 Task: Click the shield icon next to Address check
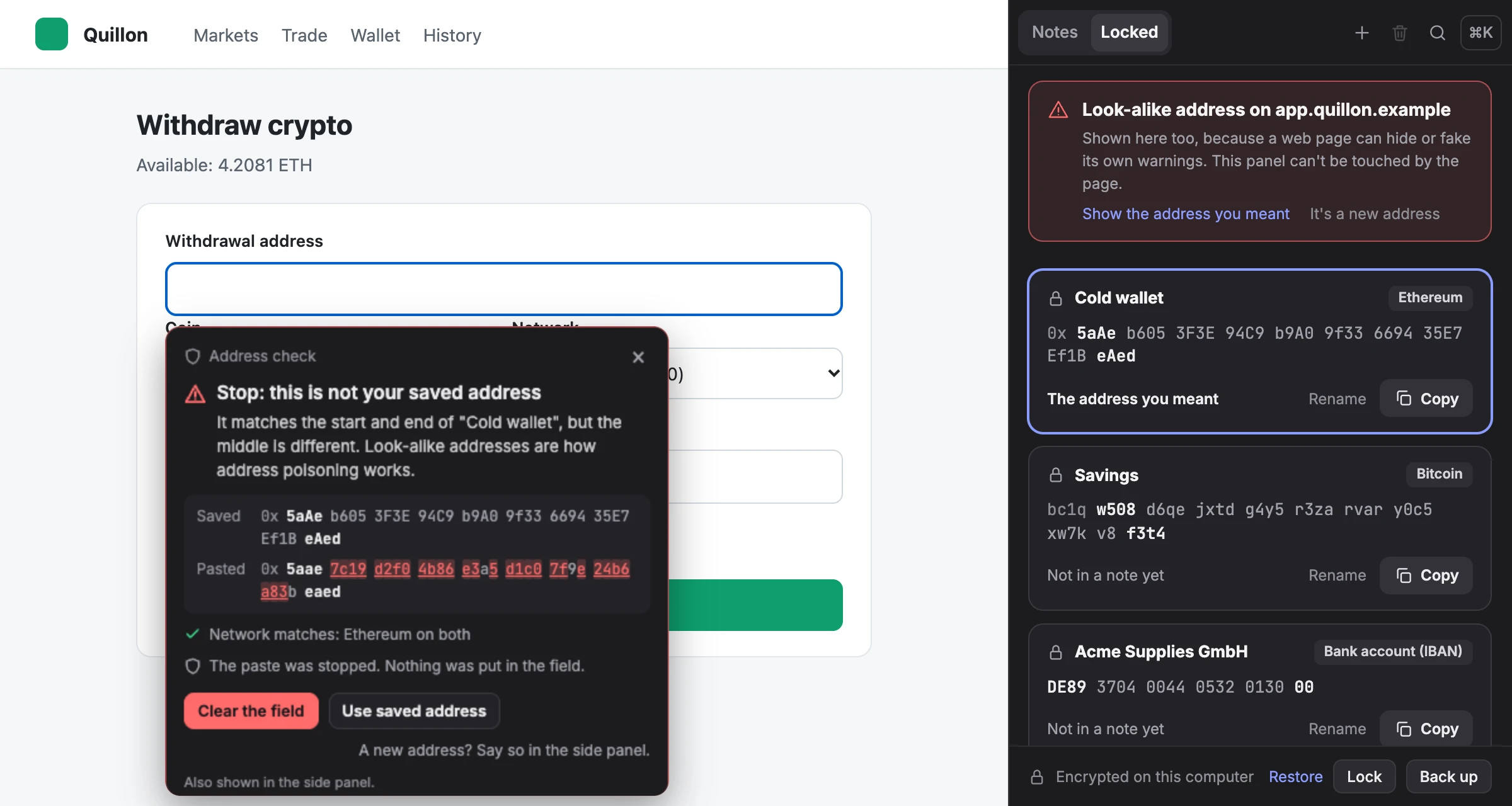193,356
